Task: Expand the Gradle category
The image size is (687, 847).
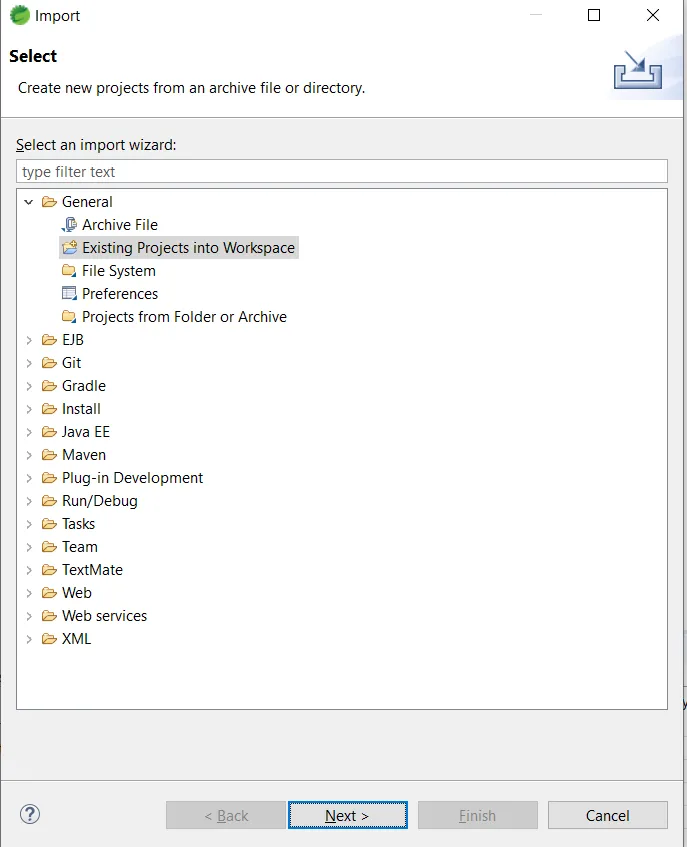Action: point(29,386)
